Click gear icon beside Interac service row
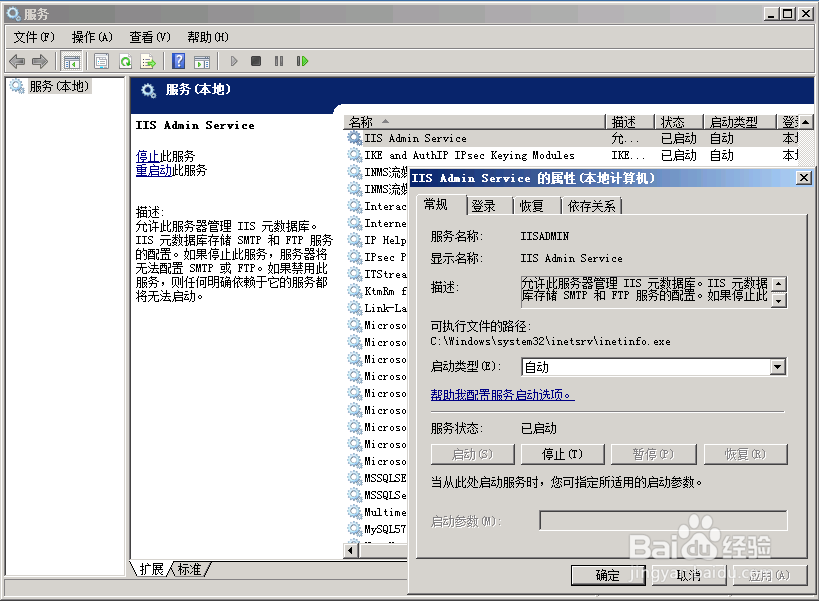Screen dimensions: 819x601 355,206
